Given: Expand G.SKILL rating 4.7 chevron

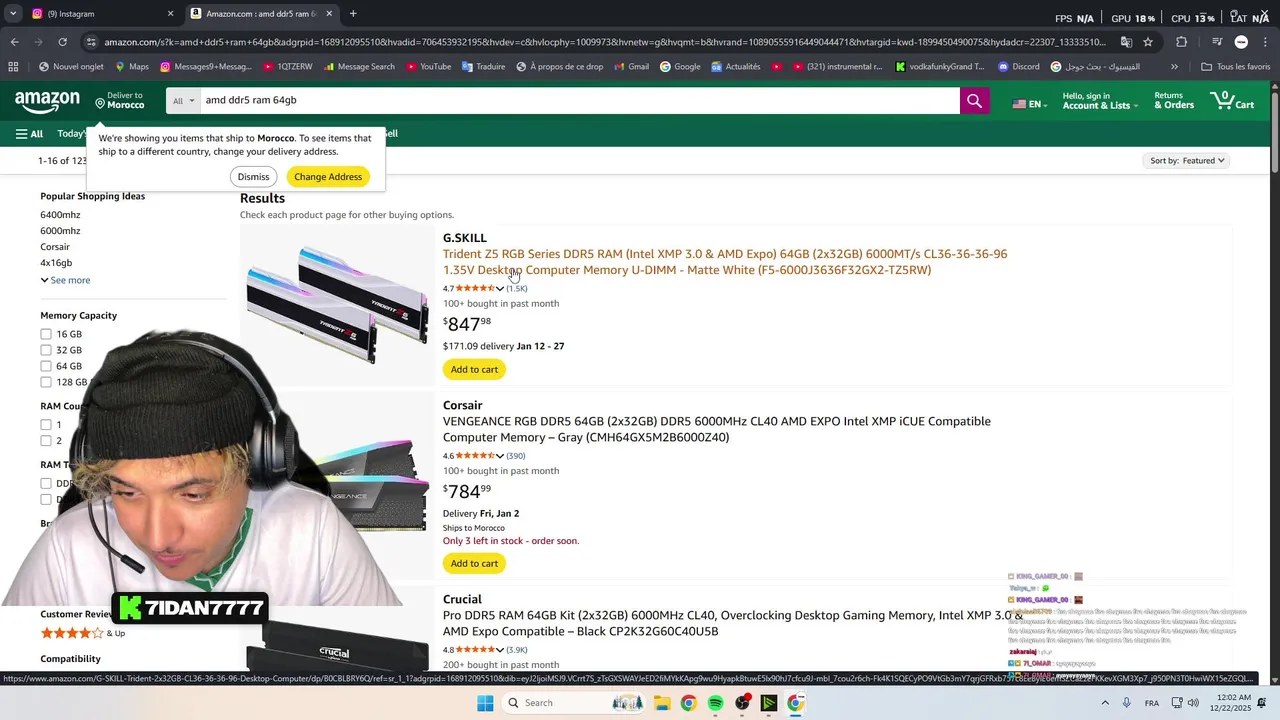Looking at the screenshot, I should [x=500, y=289].
